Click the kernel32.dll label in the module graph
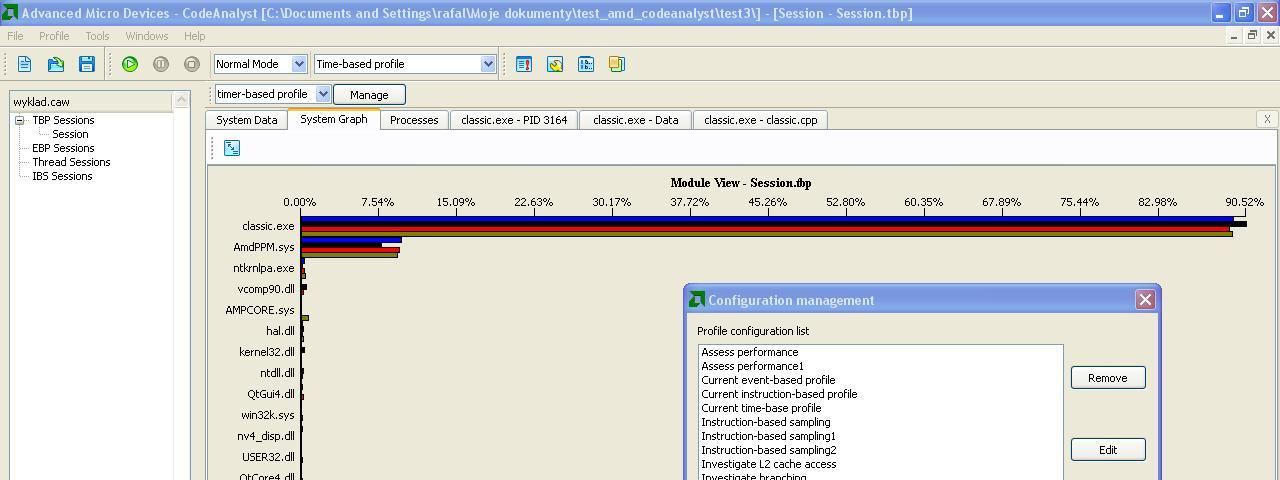The height and width of the screenshot is (480, 1280). 267,352
